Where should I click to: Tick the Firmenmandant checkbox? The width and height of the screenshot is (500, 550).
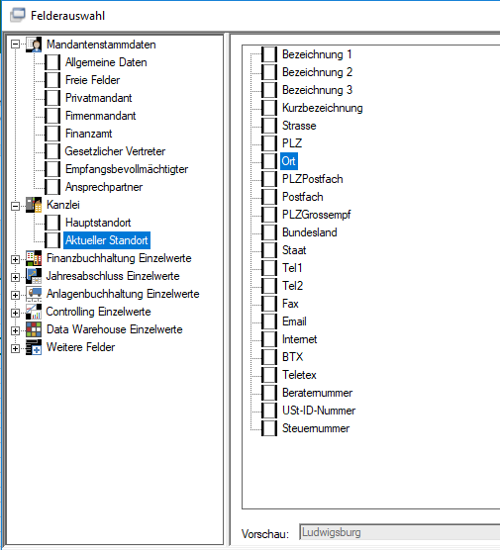pyautogui.click(x=53, y=116)
